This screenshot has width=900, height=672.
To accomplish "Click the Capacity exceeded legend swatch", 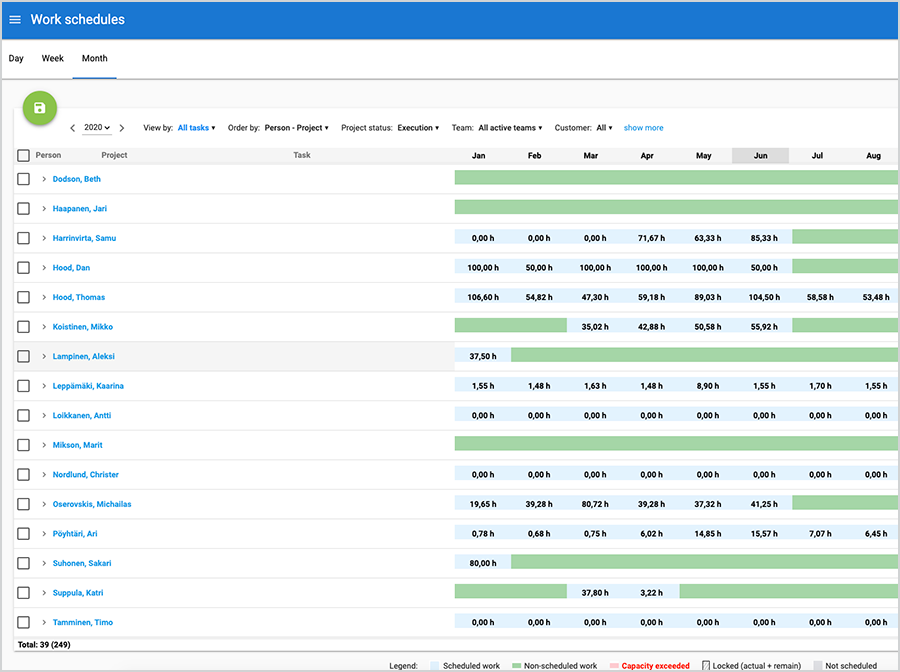I will 614,666.
